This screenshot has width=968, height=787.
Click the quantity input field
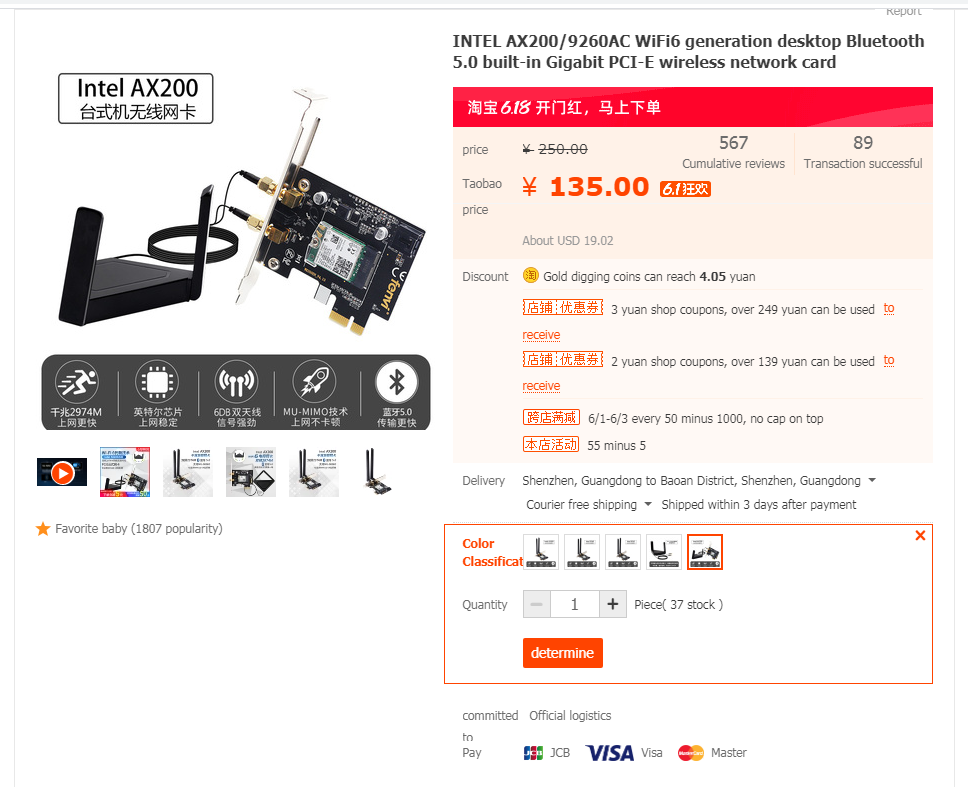click(575, 604)
